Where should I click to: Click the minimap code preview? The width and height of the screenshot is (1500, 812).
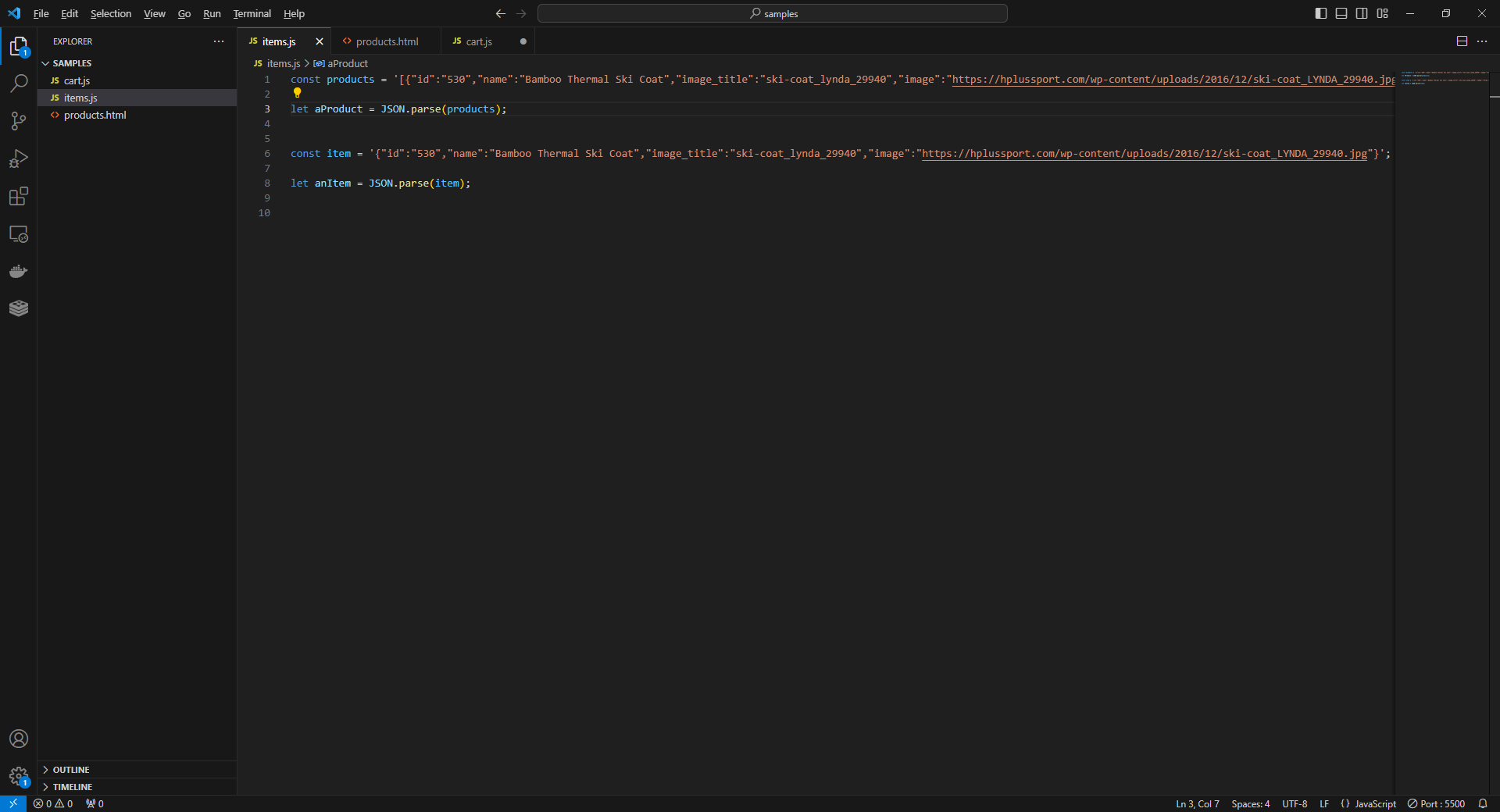[x=1444, y=78]
